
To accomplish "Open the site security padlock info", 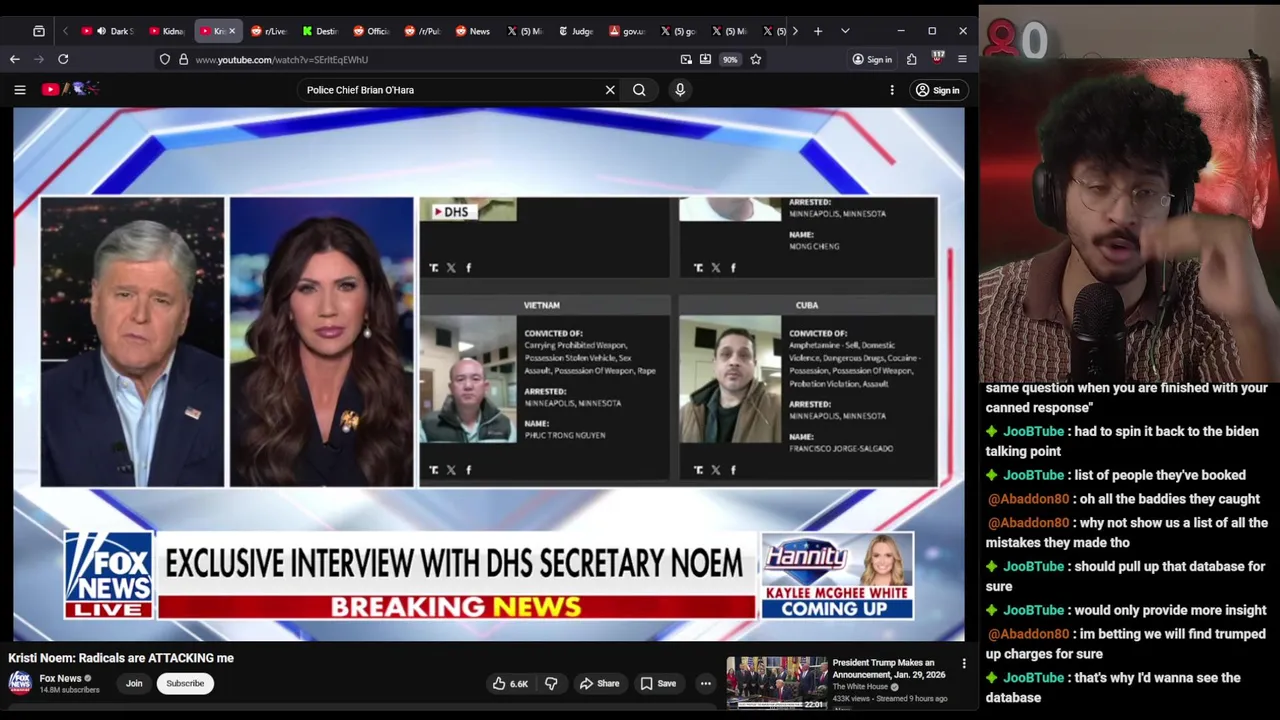I will 183,60.
